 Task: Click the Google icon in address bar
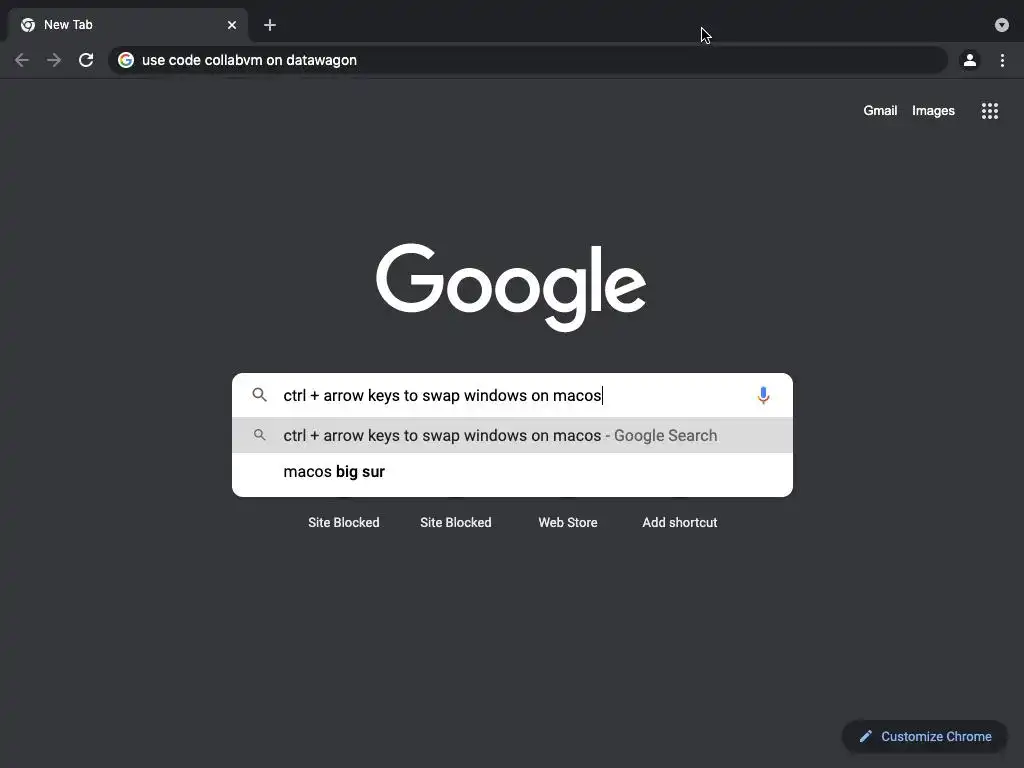tap(126, 60)
